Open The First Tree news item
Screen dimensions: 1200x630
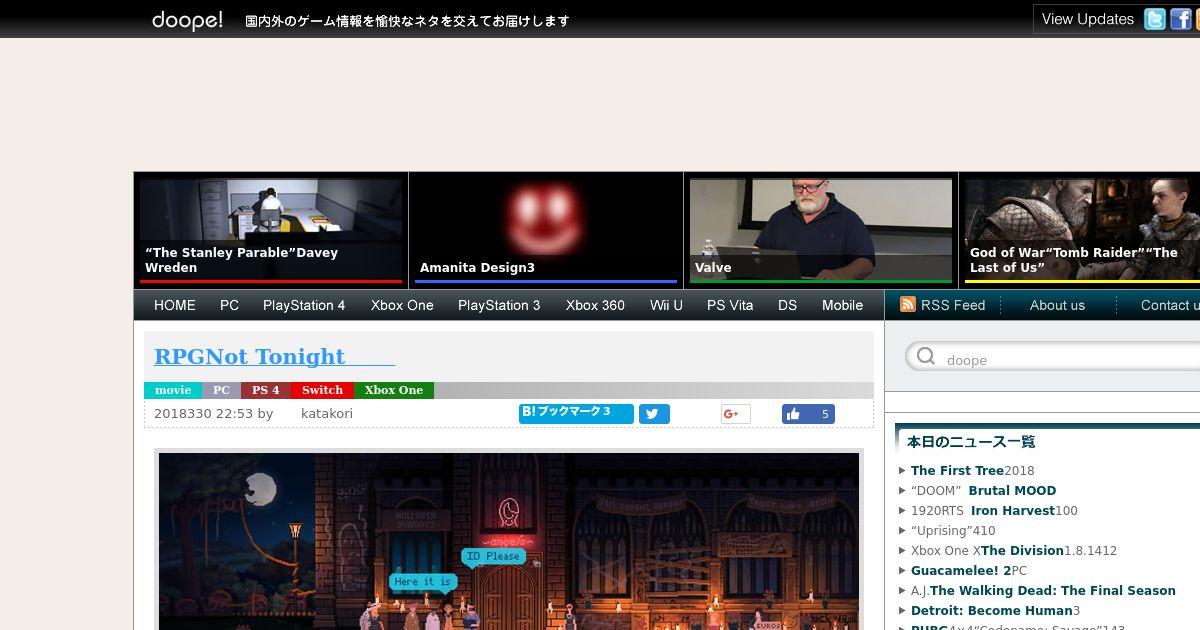point(972,470)
